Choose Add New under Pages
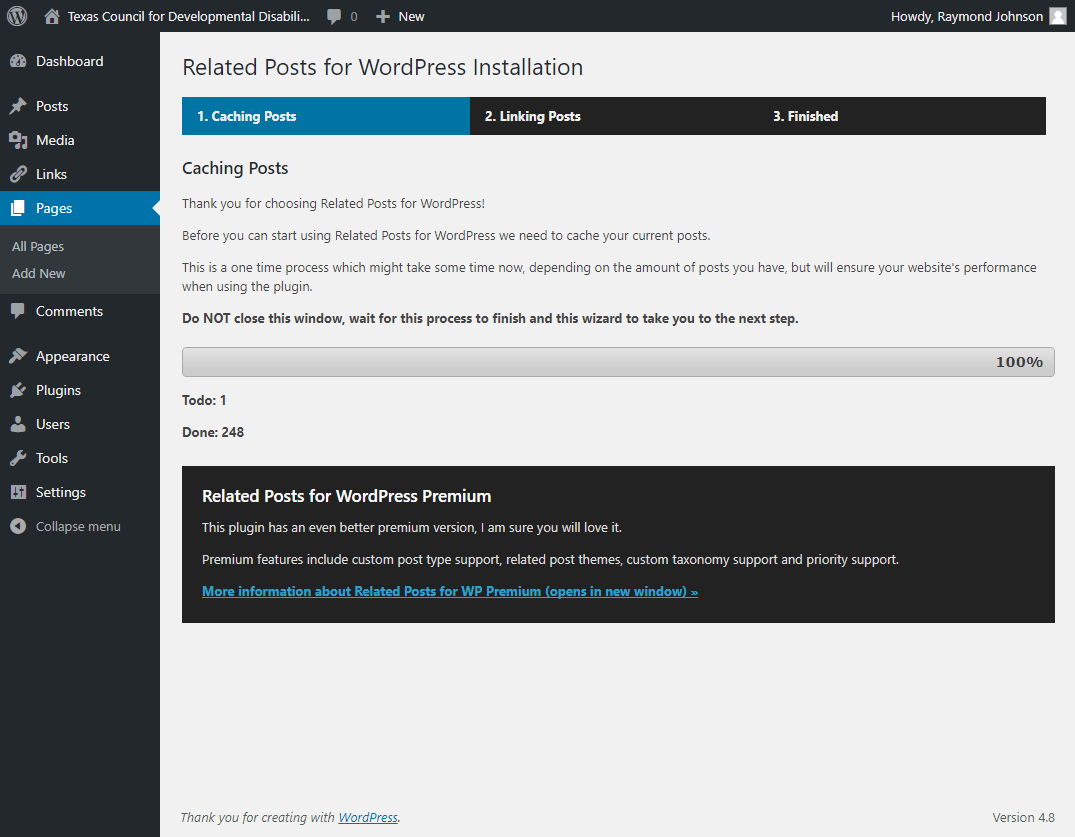The width and height of the screenshot is (1075, 837). [38, 274]
